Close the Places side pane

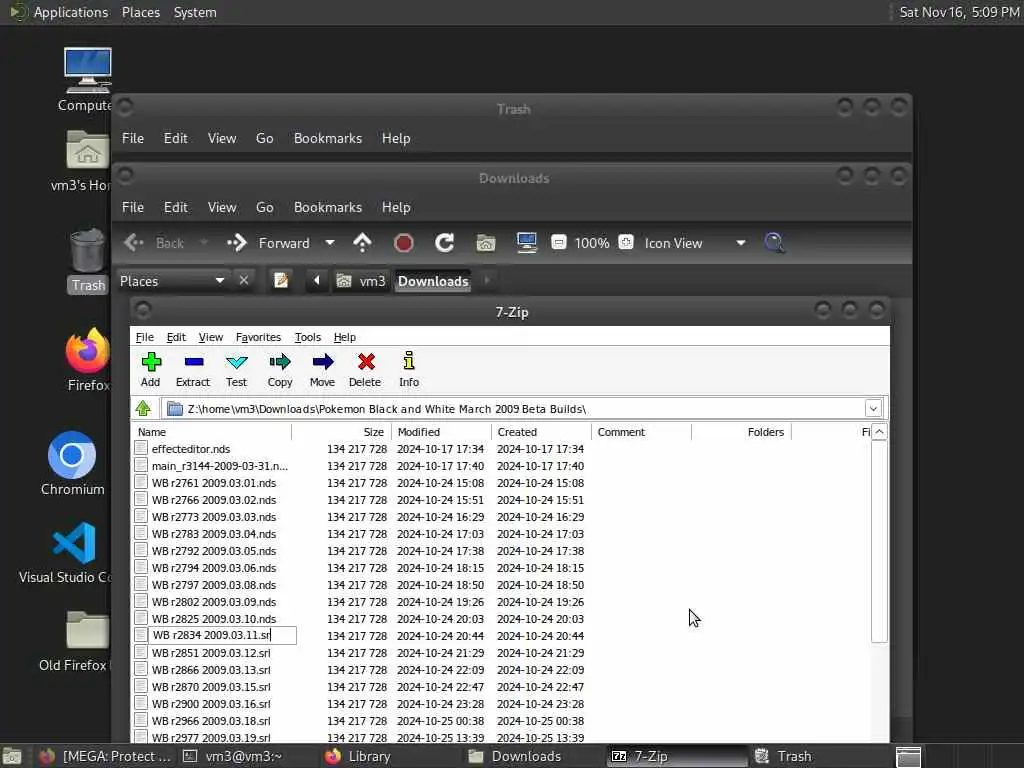click(244, 280)
